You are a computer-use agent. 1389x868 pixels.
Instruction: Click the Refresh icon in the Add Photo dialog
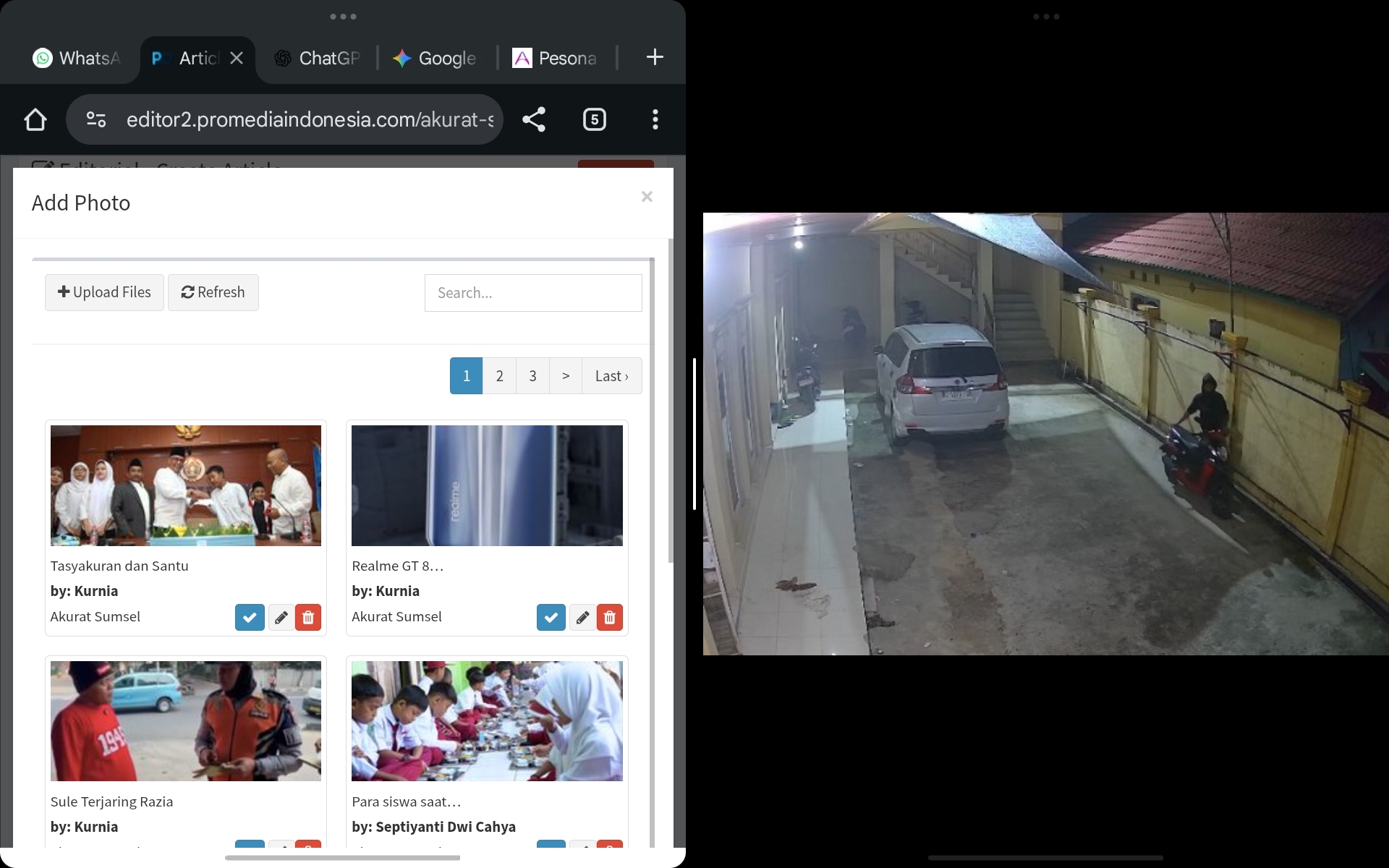coord(213,292)
